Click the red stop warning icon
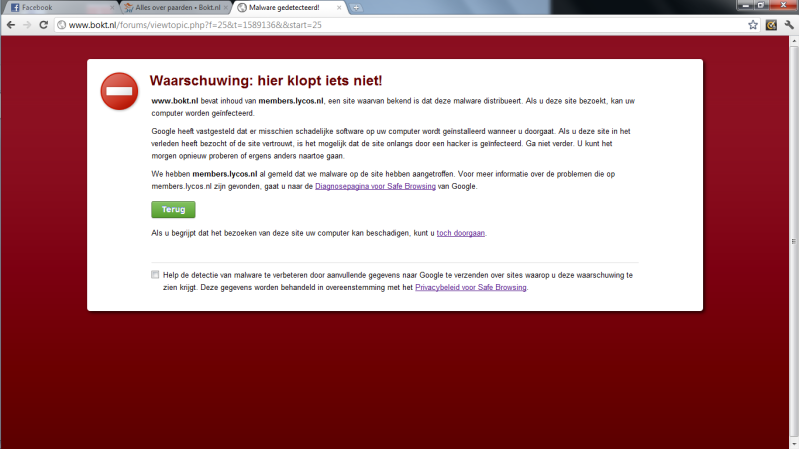This screenshot has width=799, height=449. (119, 91)
